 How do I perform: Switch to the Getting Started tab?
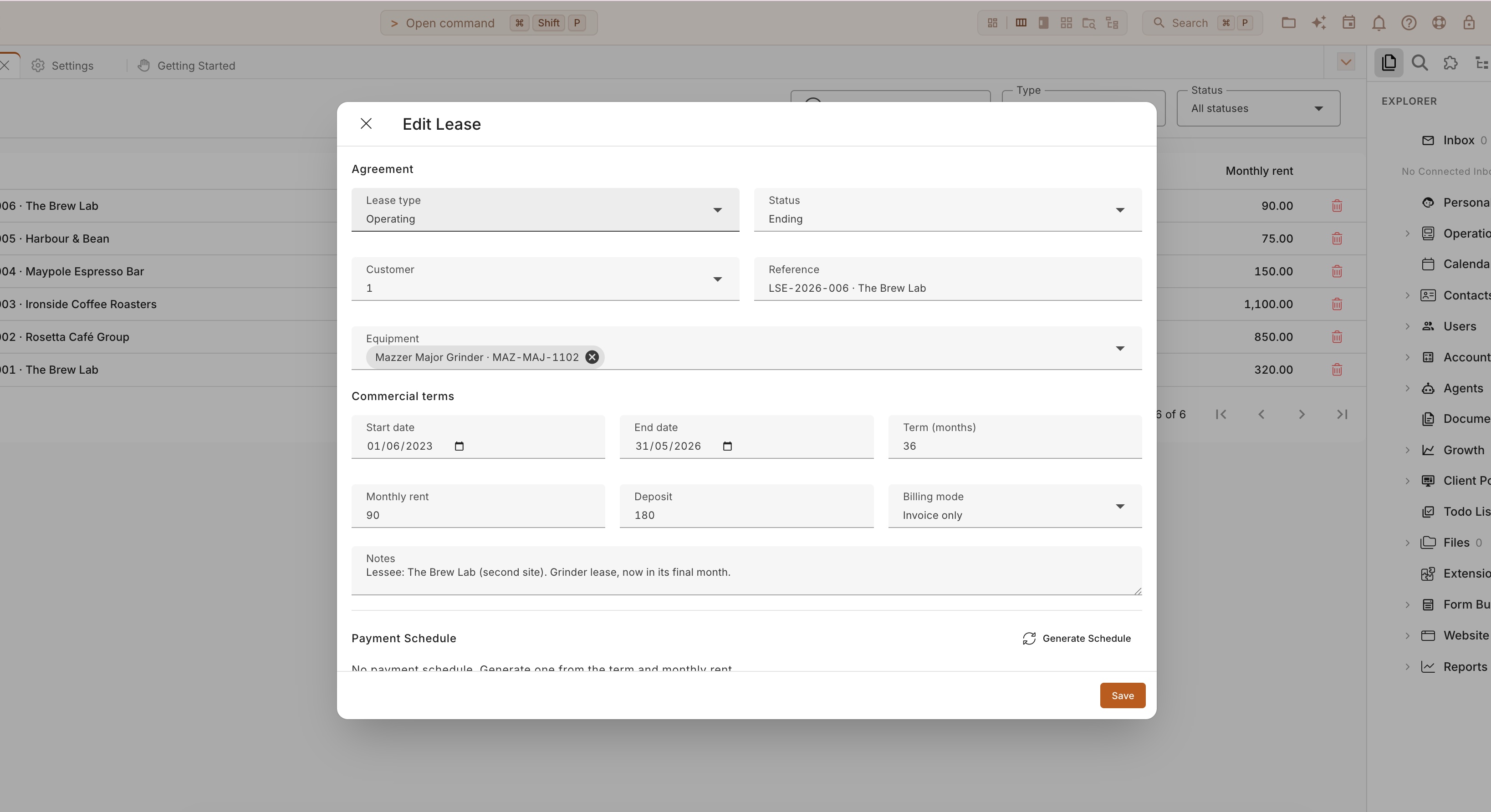pos(186,66)
